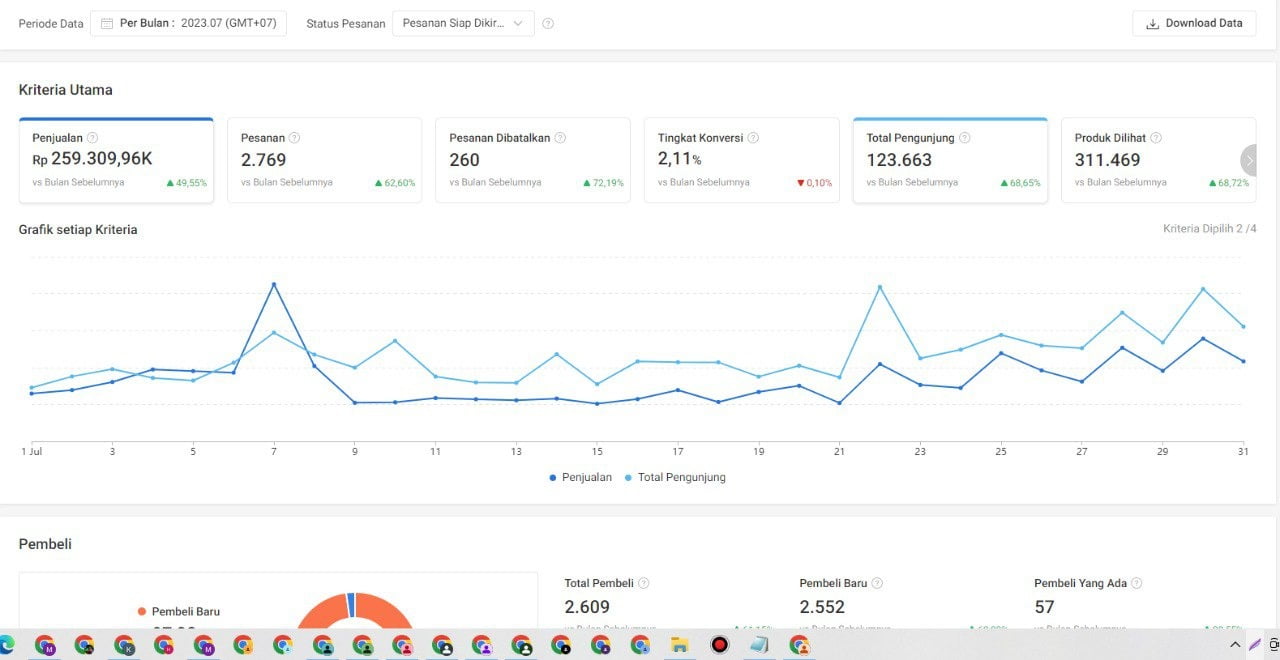Show next criteria cards with right arrow
The height and width of the screenshot is (660, 1280).
[1248, 160]
